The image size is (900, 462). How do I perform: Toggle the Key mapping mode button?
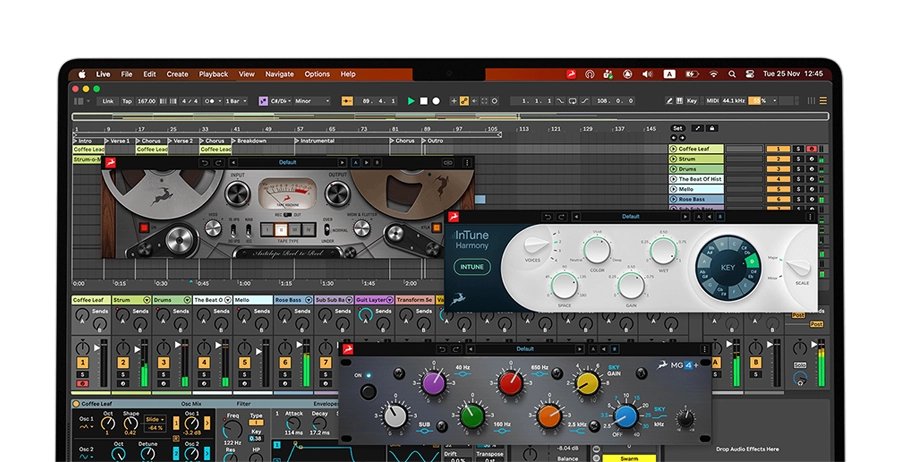click(x=692, y=101)
